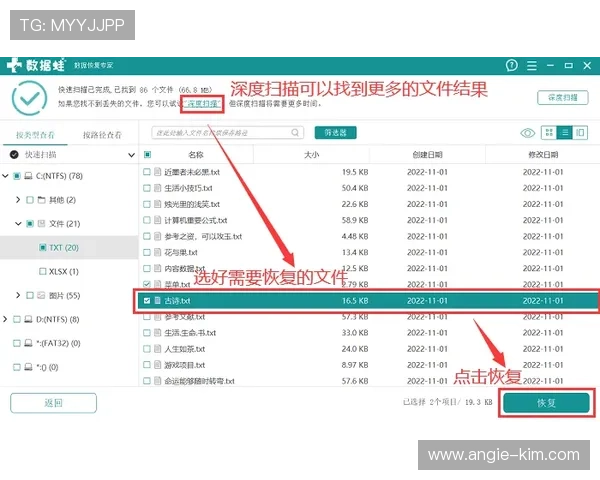The width and height of the screenshot is (600, 480).
Task: Expand the D:(NTFS) (8) tree node
Action: tap(5, 319)
